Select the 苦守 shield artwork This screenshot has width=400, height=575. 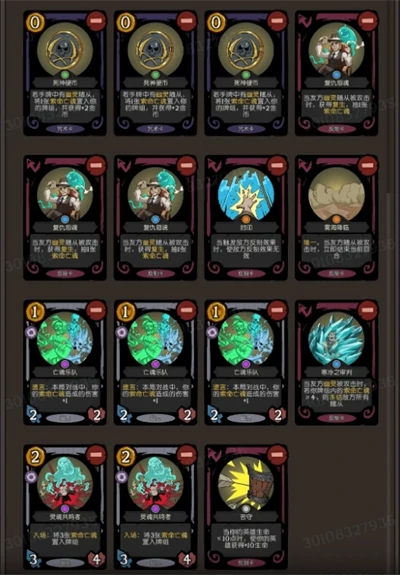coord(246,484)
